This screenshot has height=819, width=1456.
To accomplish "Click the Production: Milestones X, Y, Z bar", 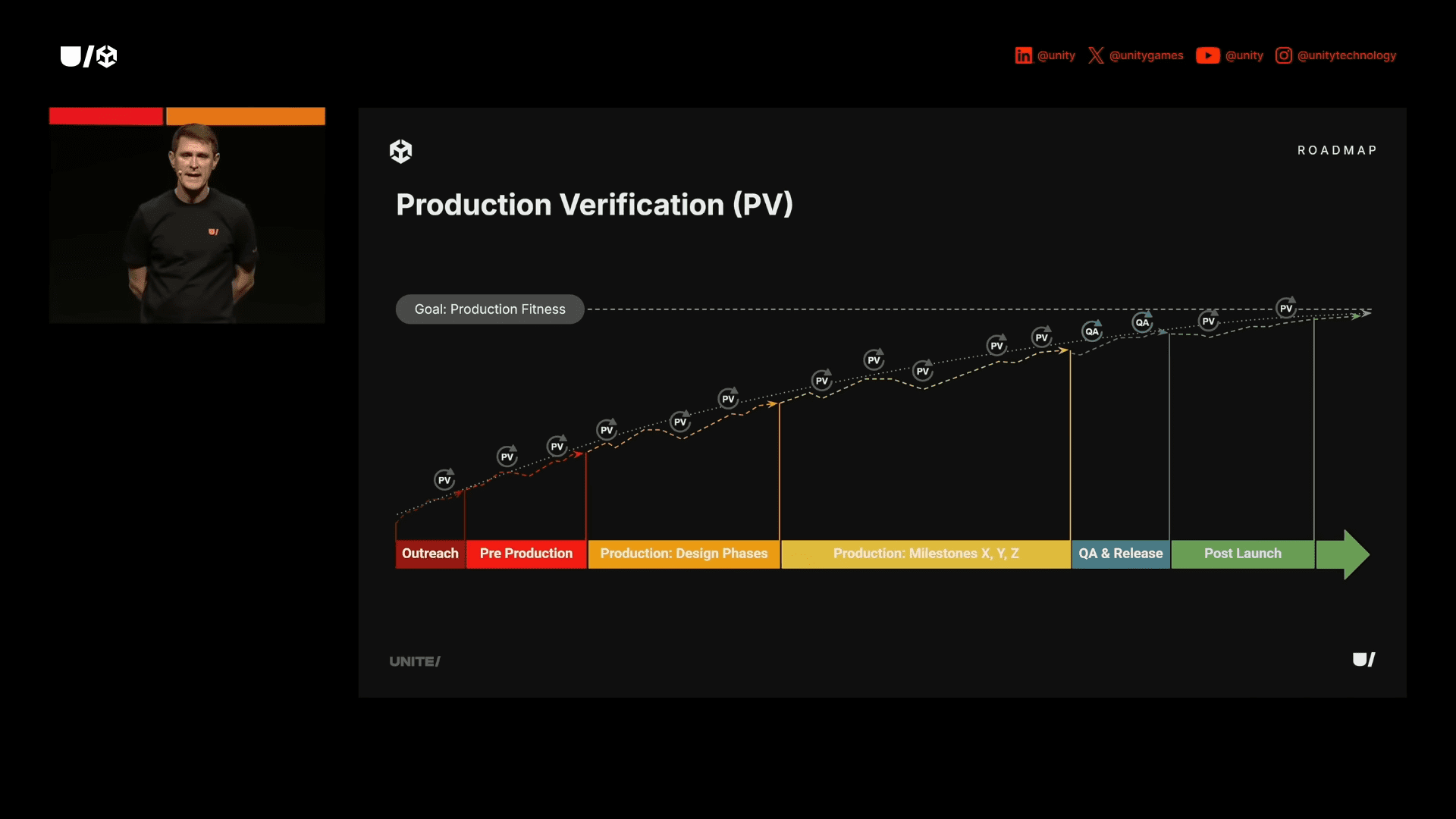I will [x=925, y=554].
